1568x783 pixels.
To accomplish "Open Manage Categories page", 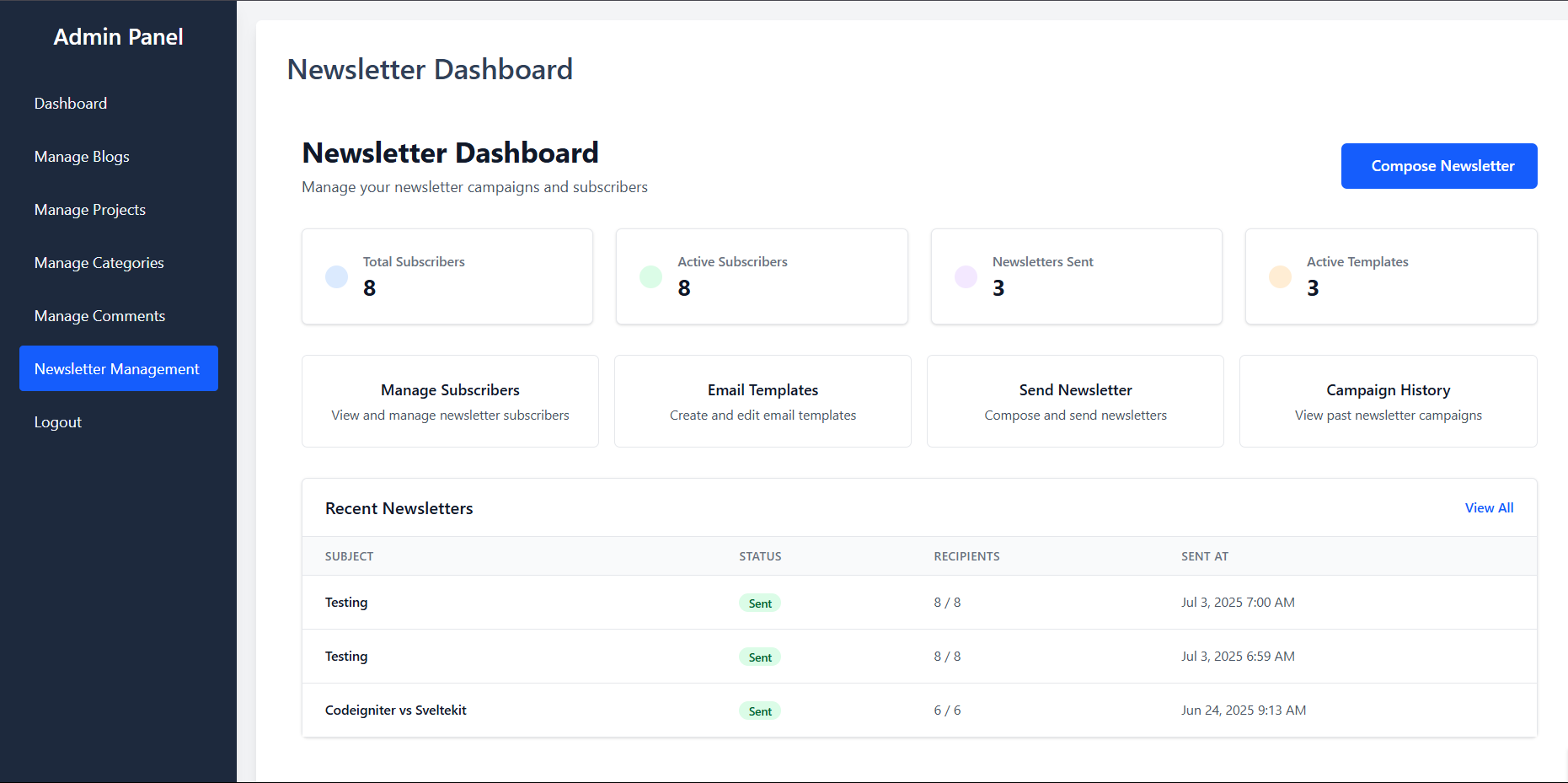I will [x=99, y=263].
